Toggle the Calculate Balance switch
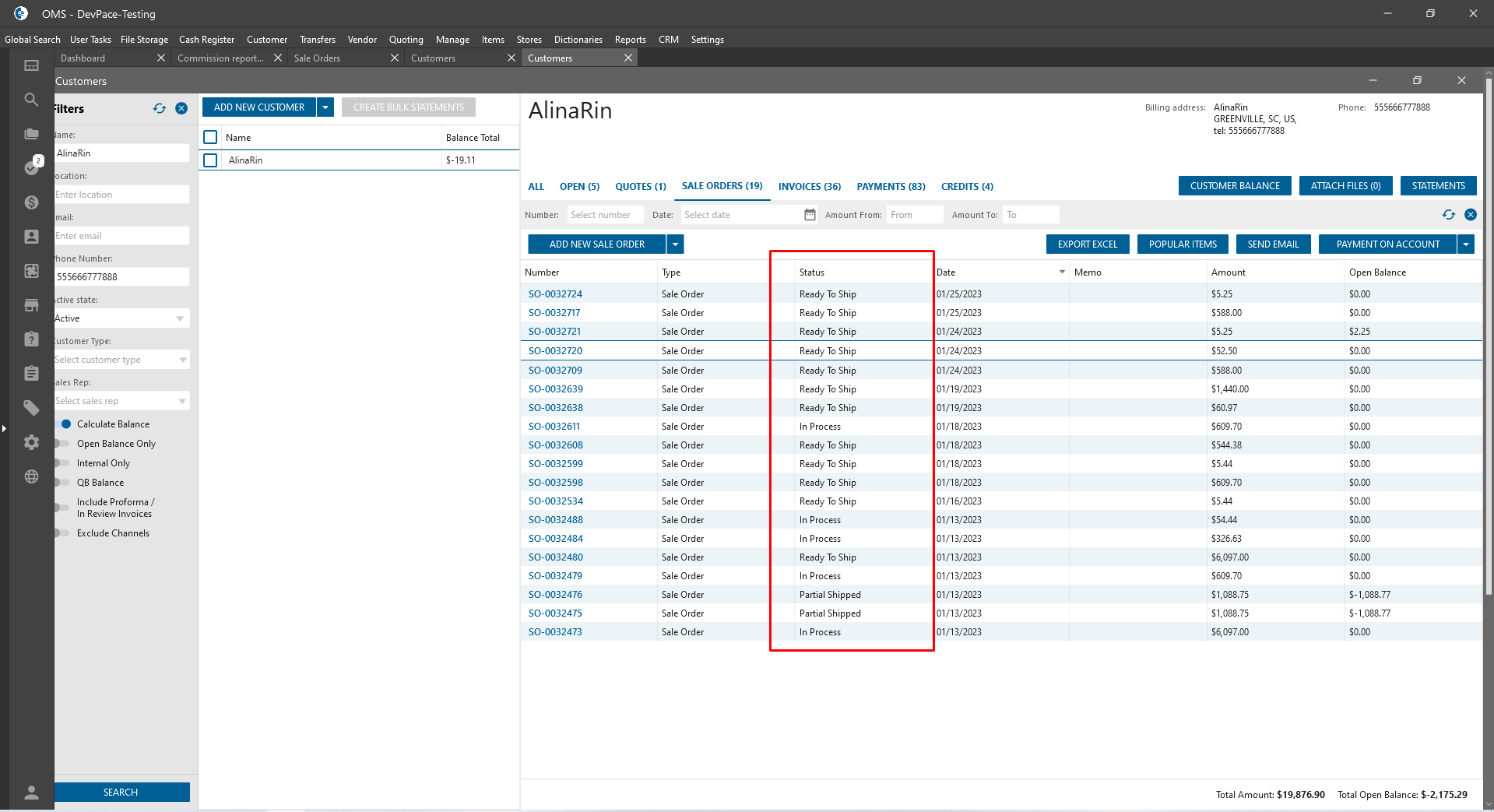This screenshot has height=812, width=1494. point(64,424)
